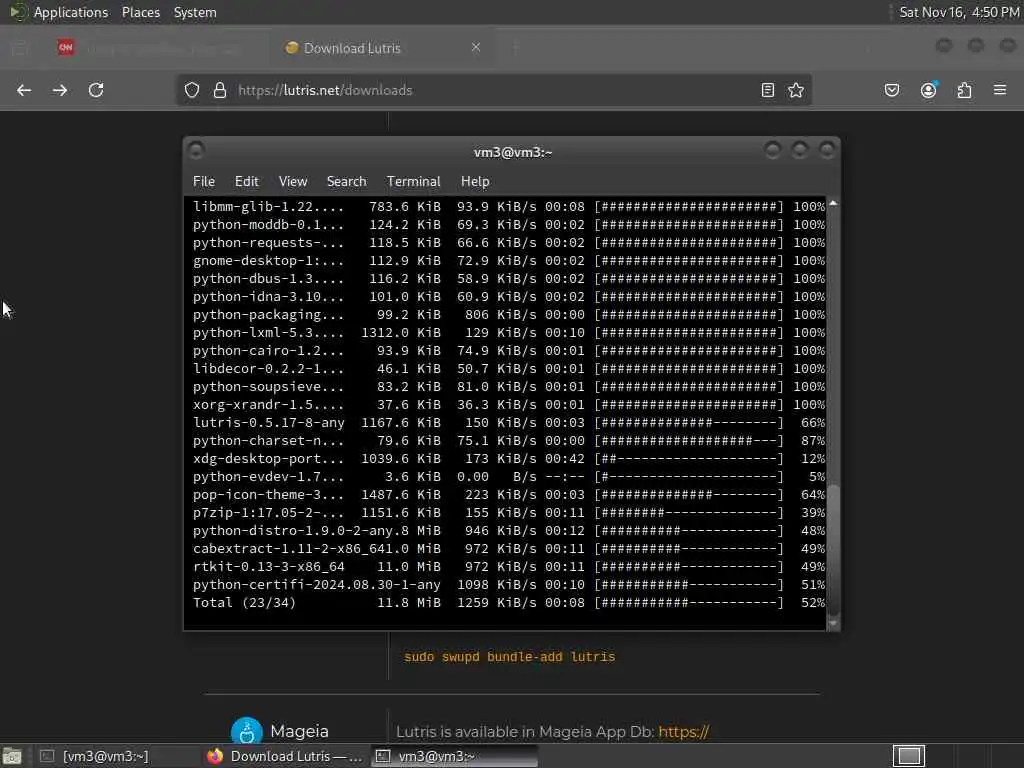Viewport: 1024px width, 768px height.
Task: Click the python-lxml-5.3.... row
Action: [x=509, y=332]
